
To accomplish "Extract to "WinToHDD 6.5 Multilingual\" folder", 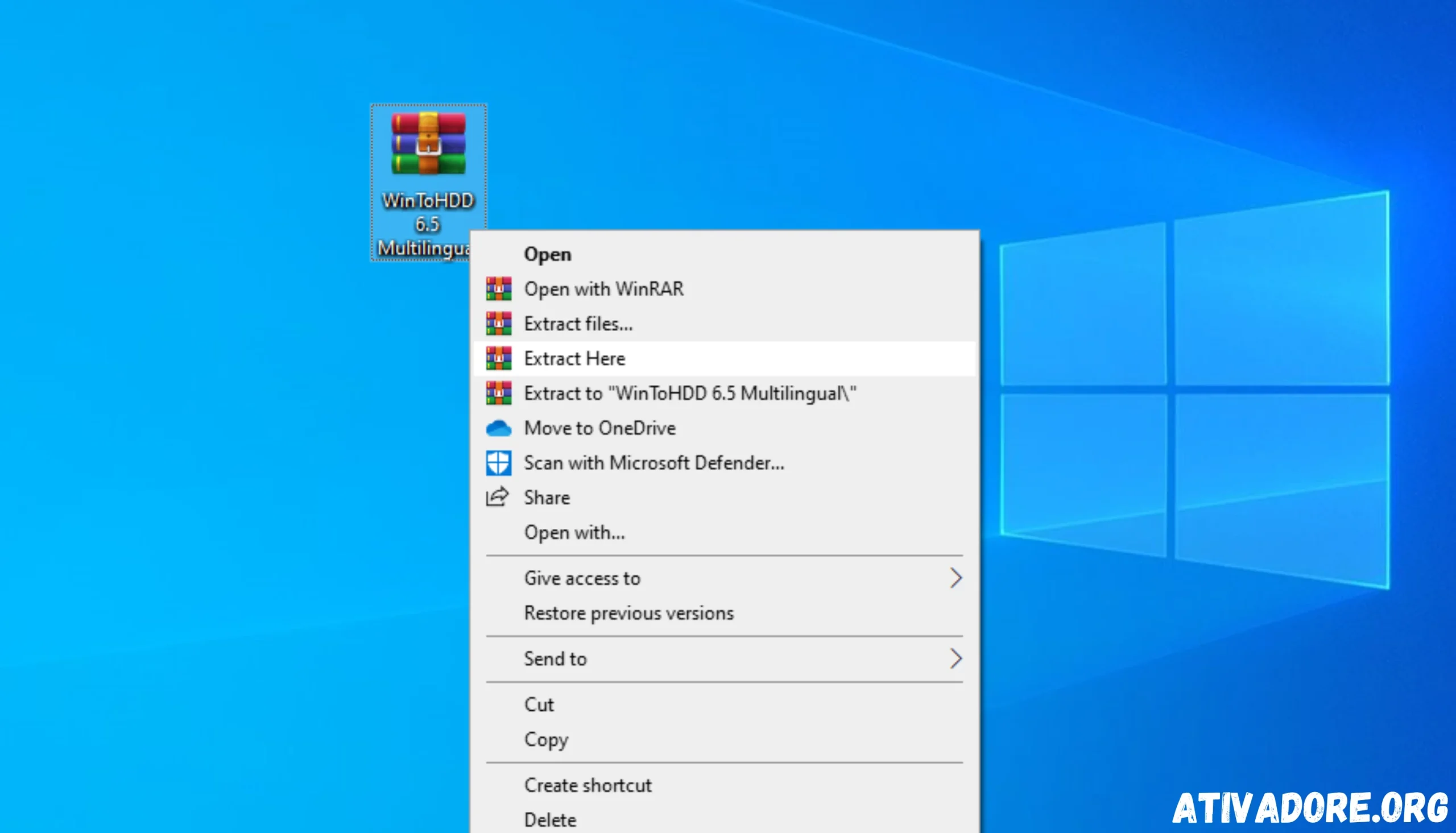I will (724, 393).
